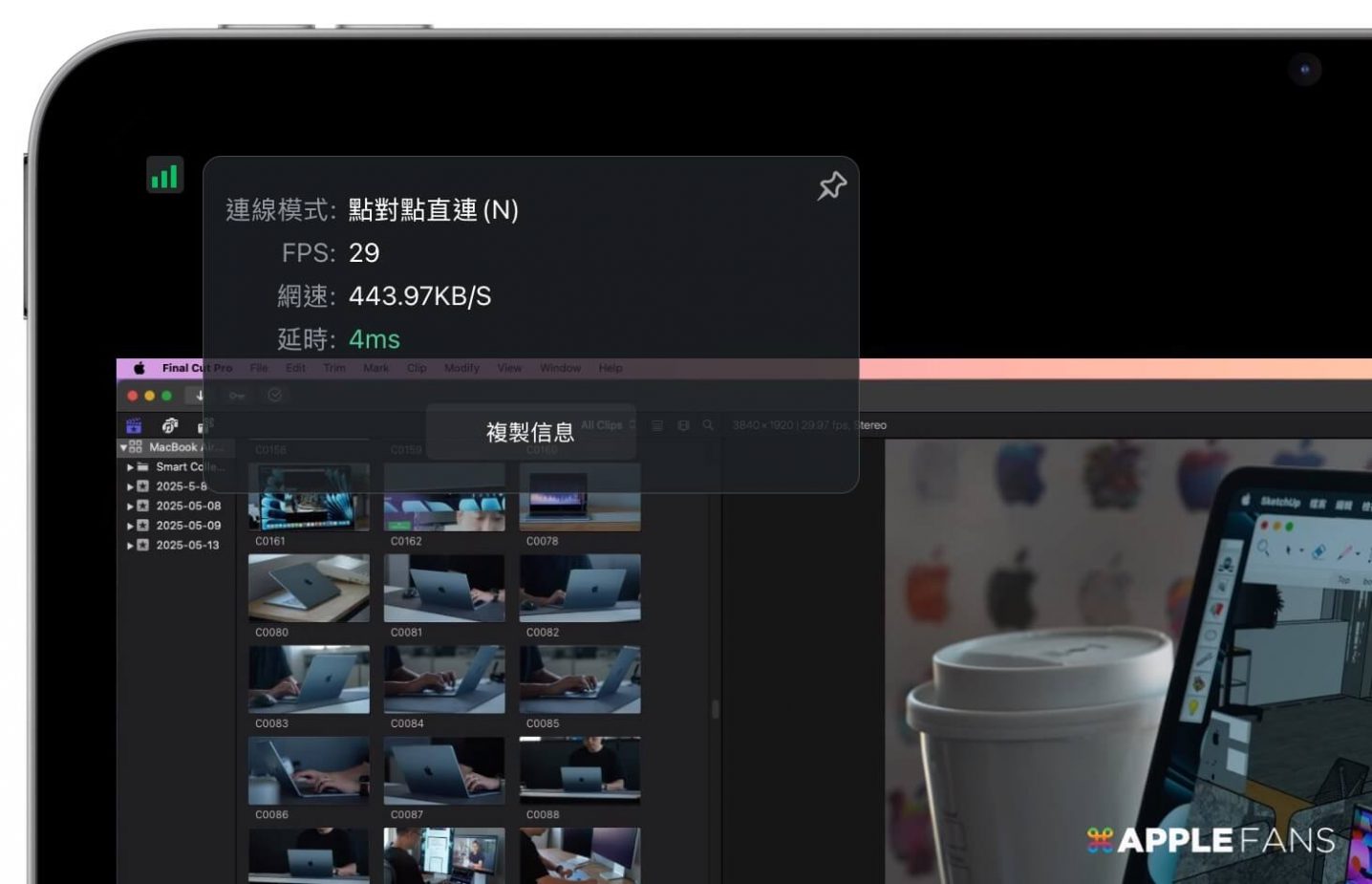Select the 4ms latency value
Image resolution: width=1372 pixels, height=884 pixels.
(375, 339)
